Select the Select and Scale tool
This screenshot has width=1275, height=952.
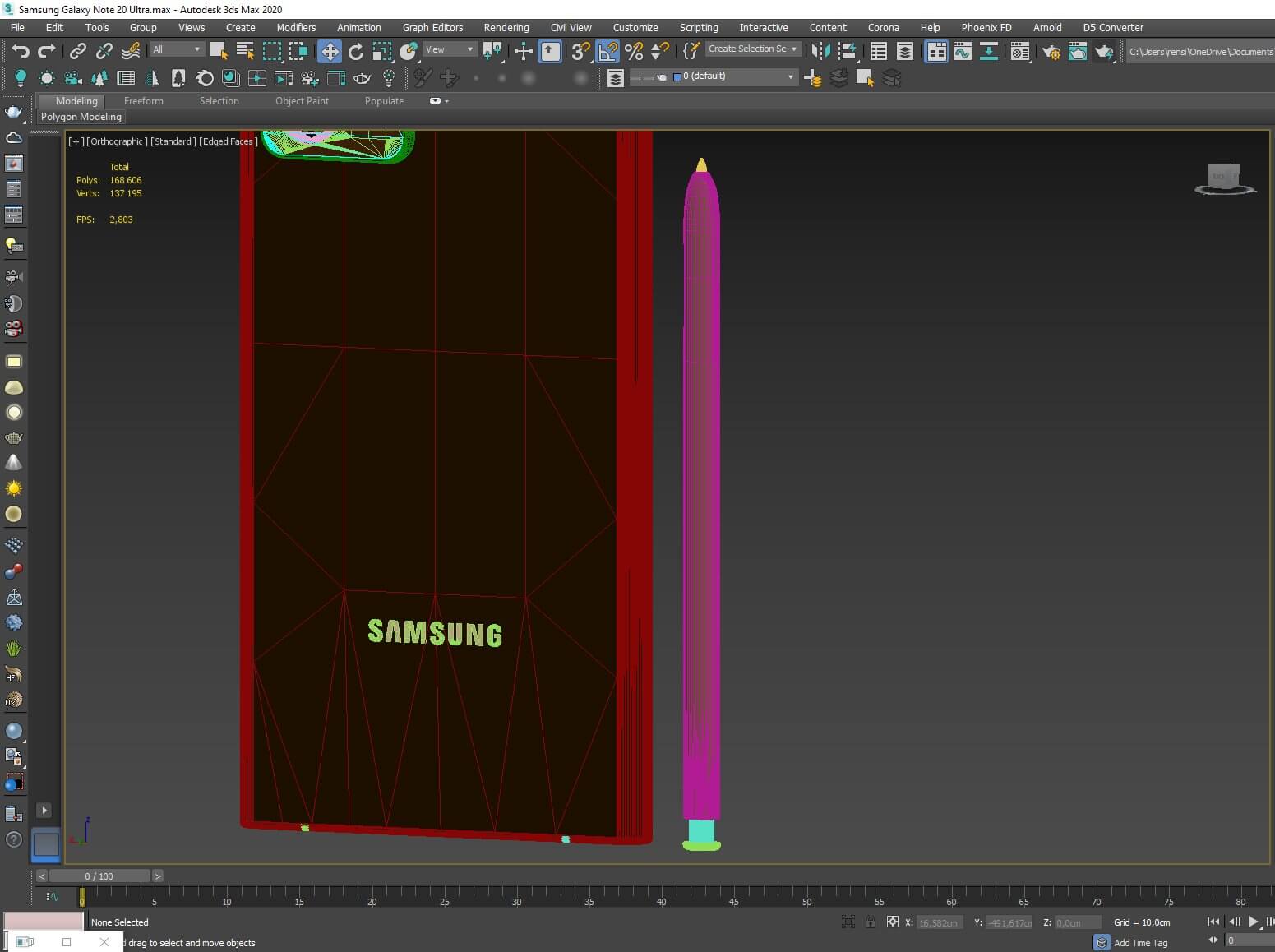(382, 52)
